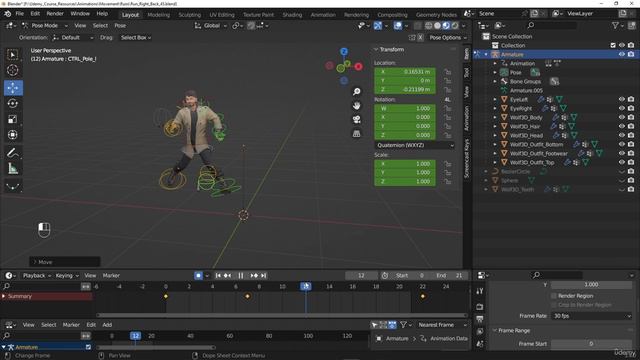Toggle use preview range clock icon
Image resolution: width=640 pixels, height=360 pixels.
tap(384, 276)
